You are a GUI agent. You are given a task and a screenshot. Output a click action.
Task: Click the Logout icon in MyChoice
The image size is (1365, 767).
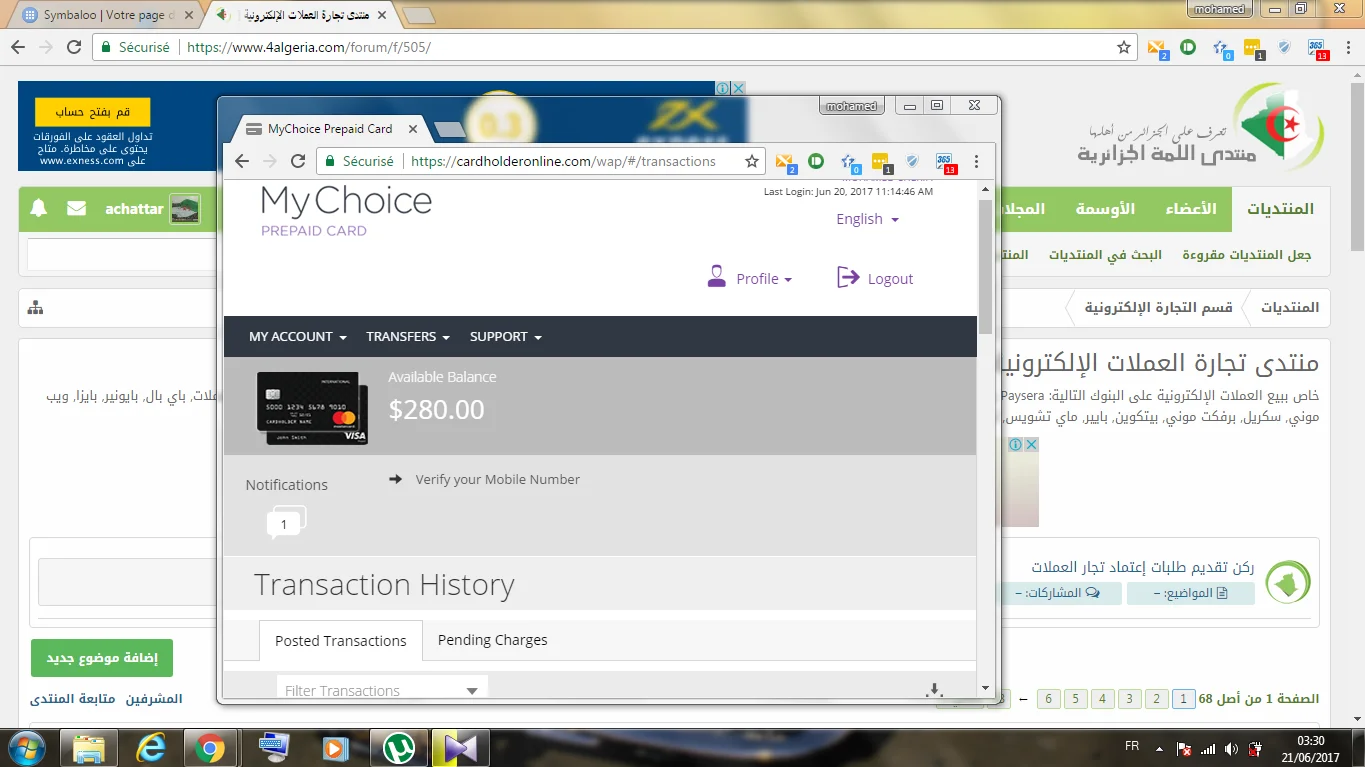tap(848, 277)
